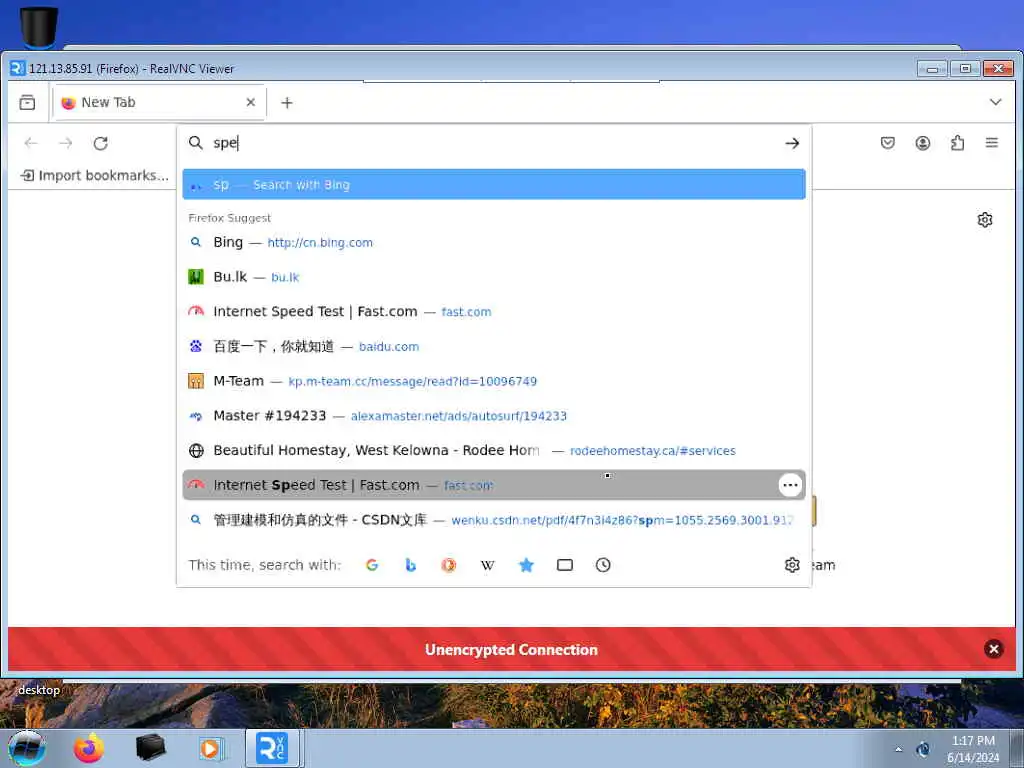Search this time in Bookmarks star
The height and width of the screenshot is (768, 1024).
coord(526,565)
